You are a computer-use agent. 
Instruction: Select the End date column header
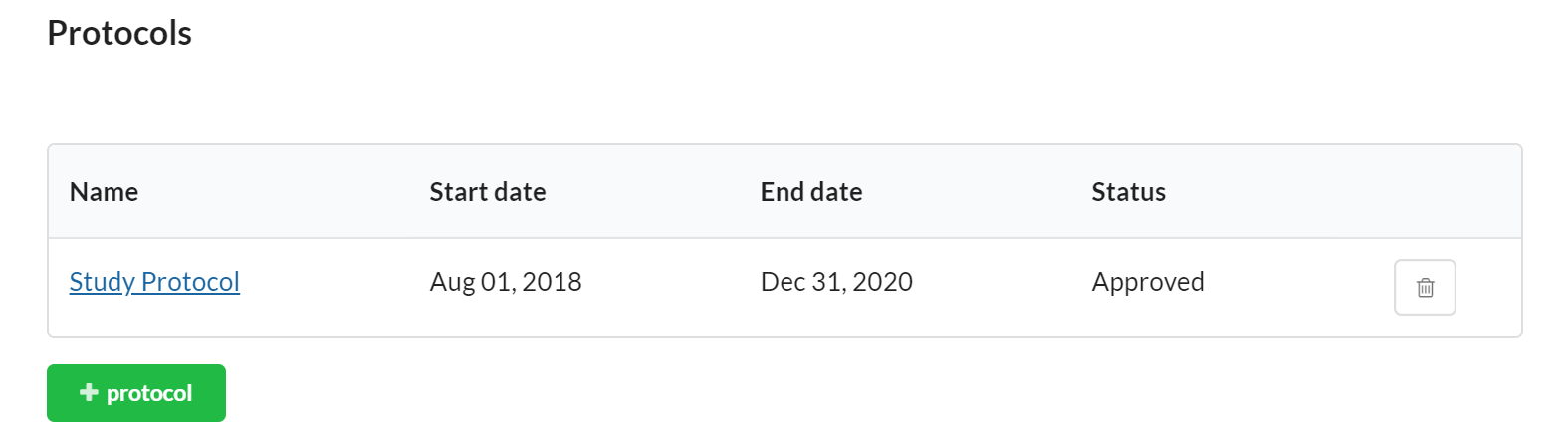tap(811, 192)
